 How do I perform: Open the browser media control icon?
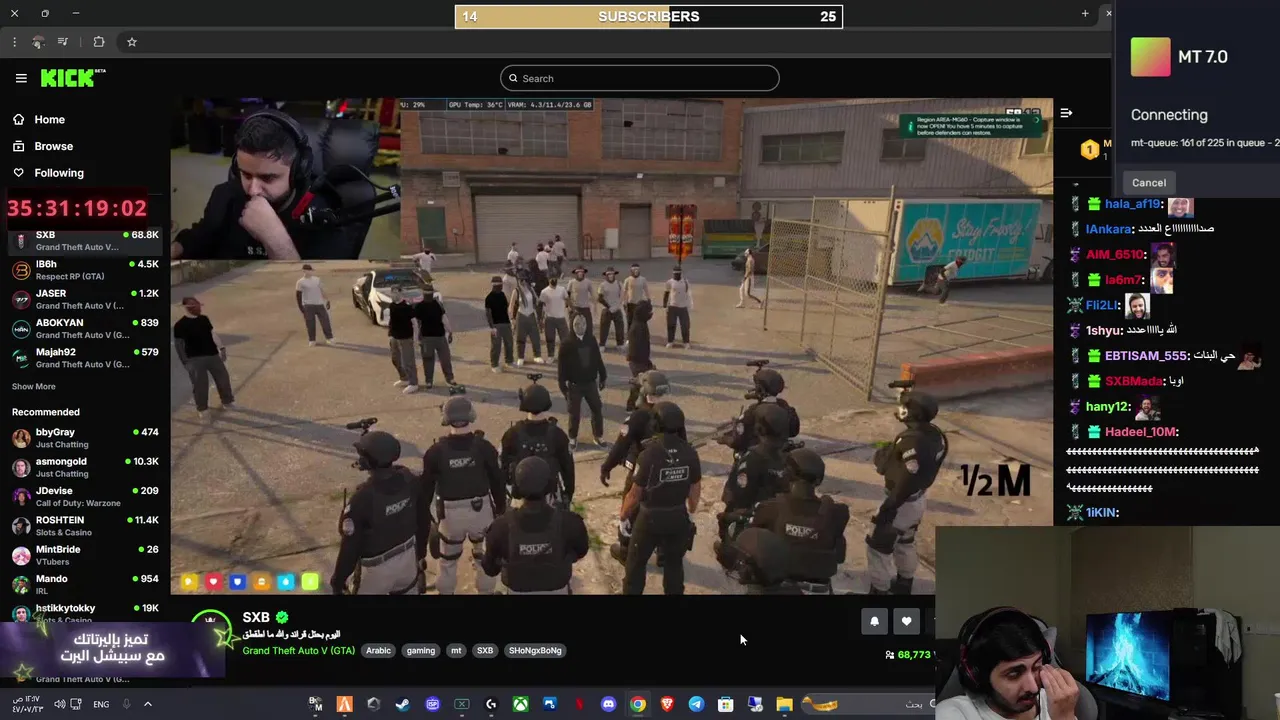(63, 42)
